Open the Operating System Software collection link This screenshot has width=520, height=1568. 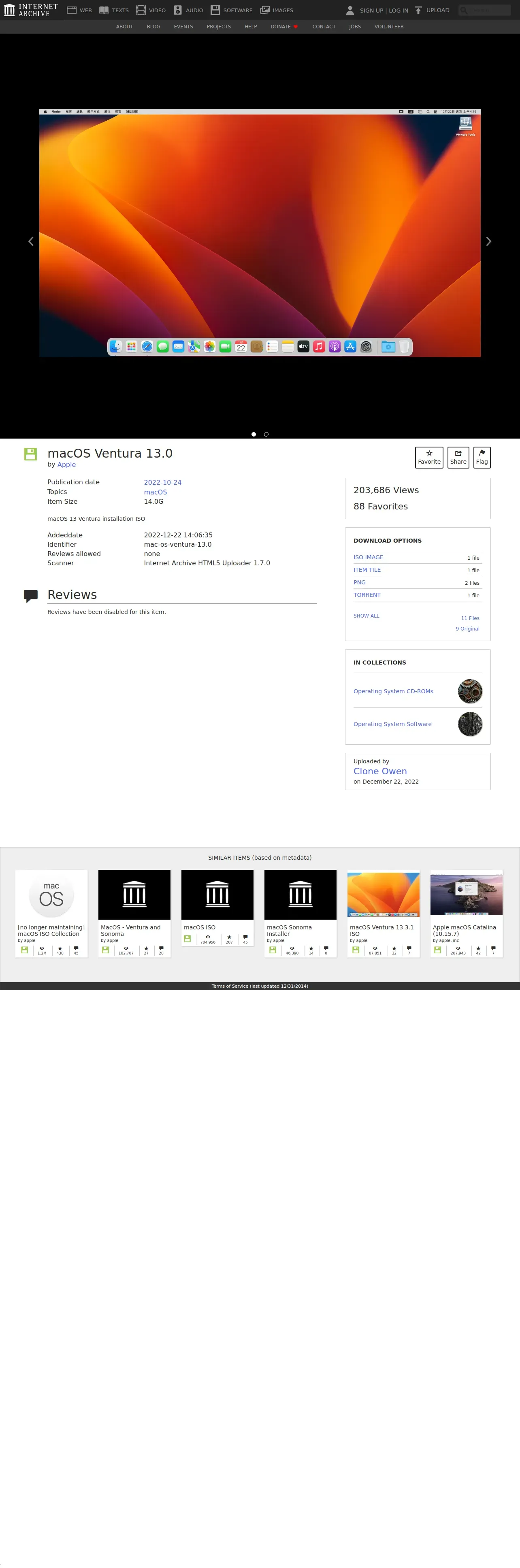(392, 724)
